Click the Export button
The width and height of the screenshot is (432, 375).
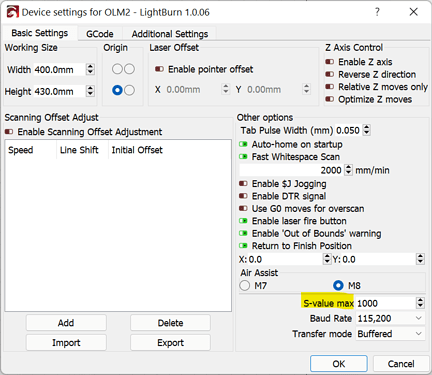click(170, 343)
